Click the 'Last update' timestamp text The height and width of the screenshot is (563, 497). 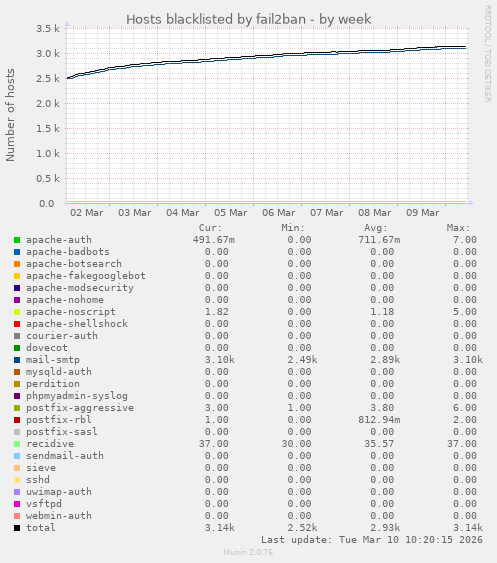[372, 540]
